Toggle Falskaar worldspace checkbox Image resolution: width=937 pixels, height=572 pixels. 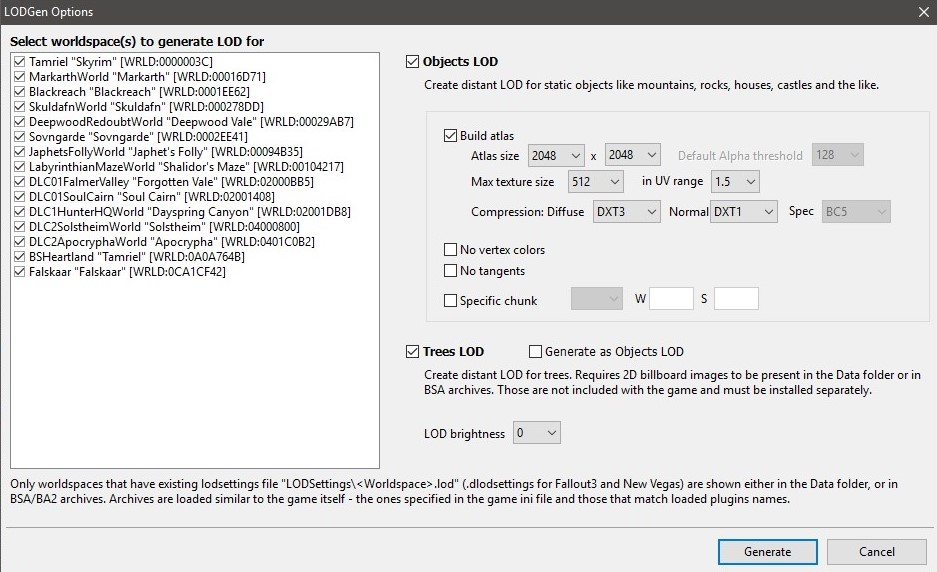19,271
